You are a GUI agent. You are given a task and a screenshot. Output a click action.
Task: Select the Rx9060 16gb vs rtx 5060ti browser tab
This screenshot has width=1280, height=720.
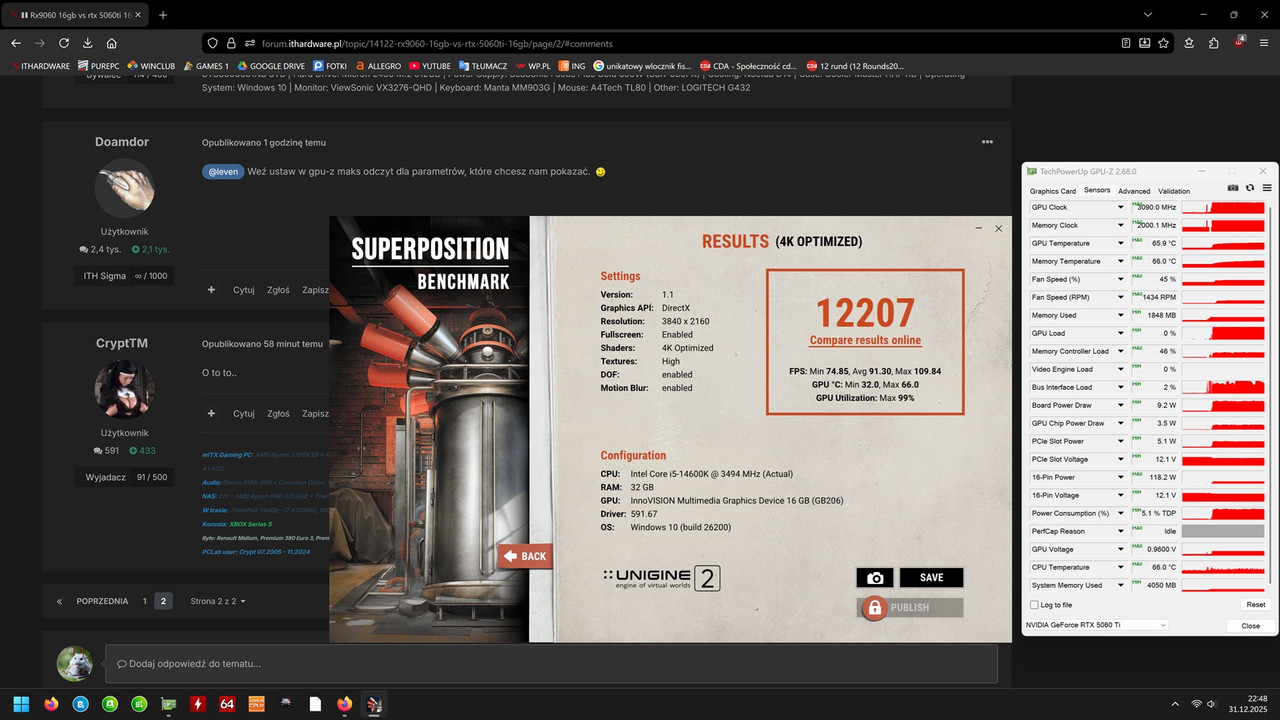[74, 15]
